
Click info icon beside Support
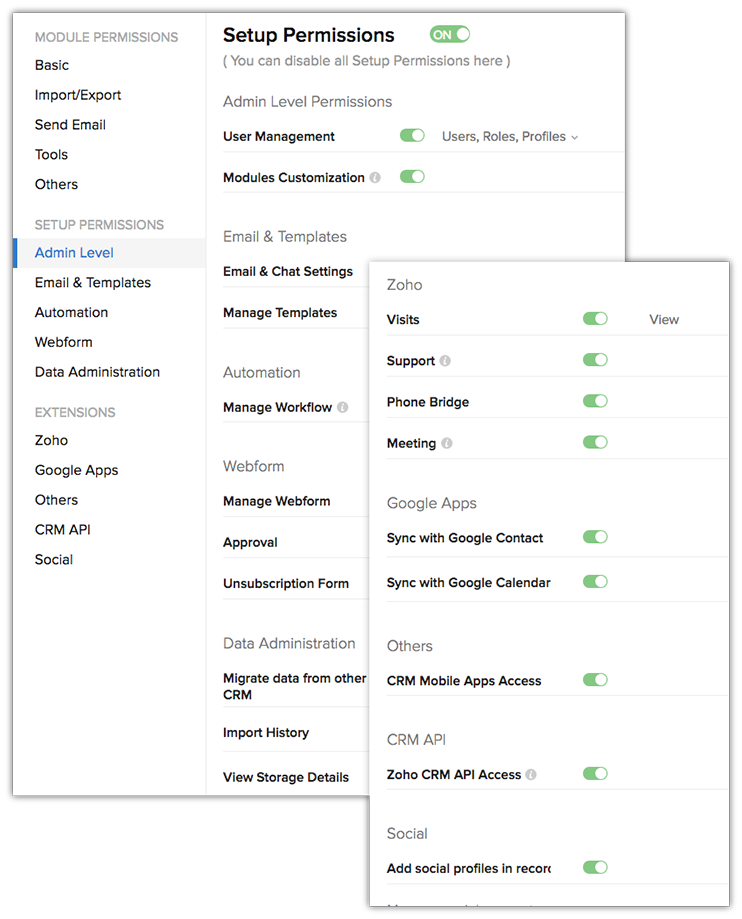[445, 361]
